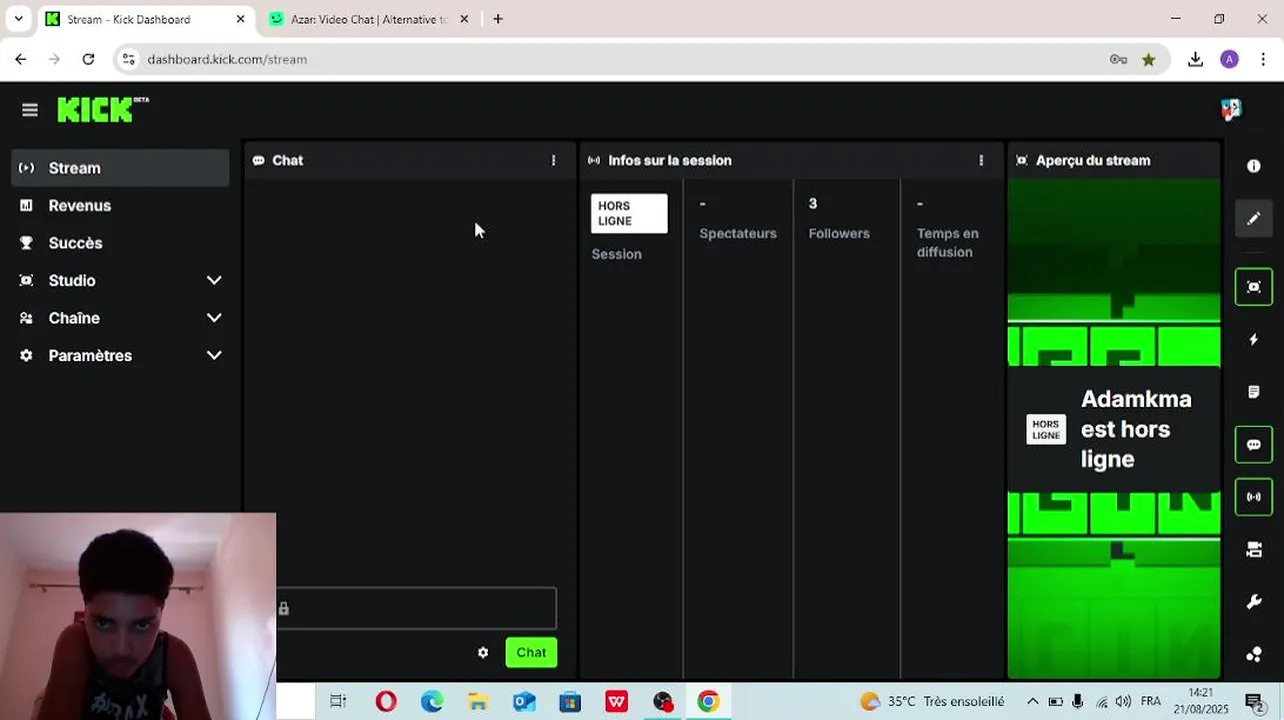
Task: Open Chrome profile avatar A
Action: (x=1230, y=59)
